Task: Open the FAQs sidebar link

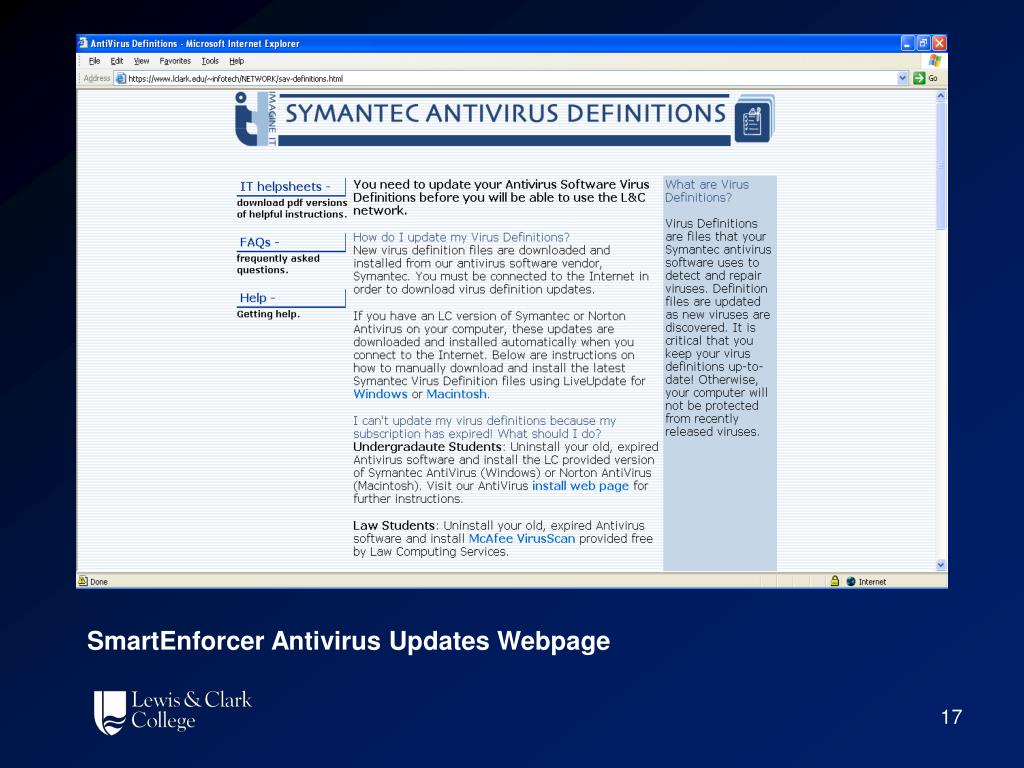Action: point(259,242)
